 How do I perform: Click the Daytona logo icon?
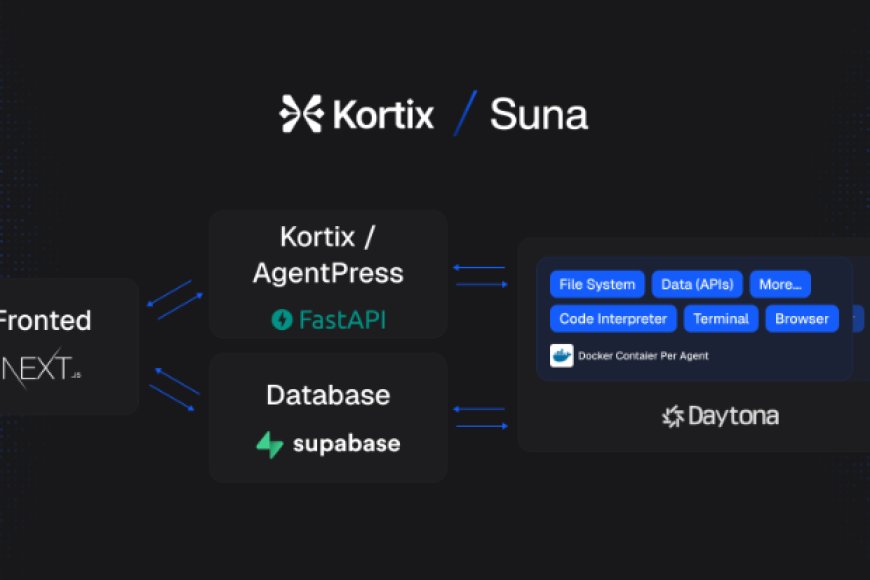point(673,417)
